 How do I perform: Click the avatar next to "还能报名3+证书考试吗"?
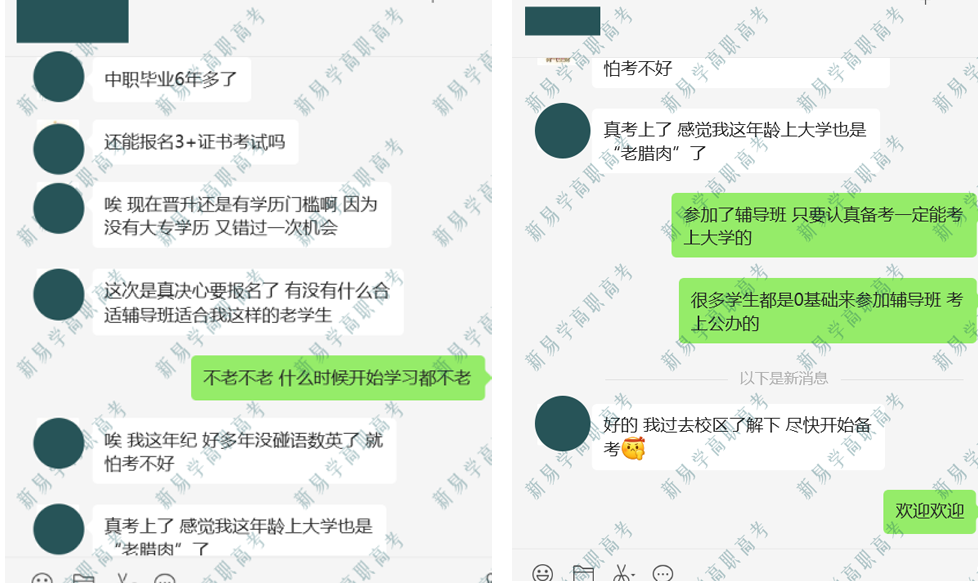point(59,148)
